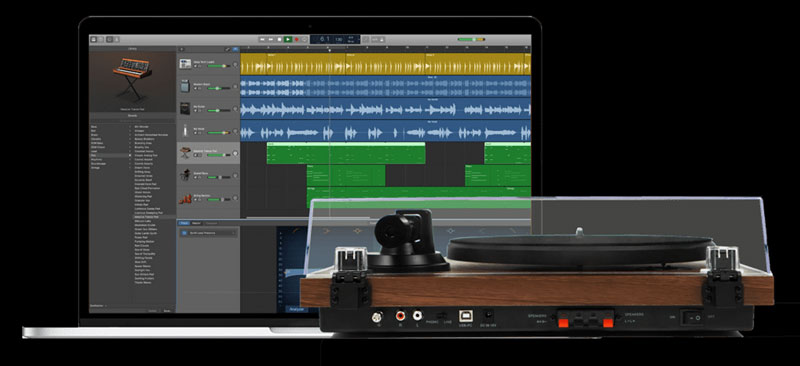This screenshot has width=800, height=366.
Task: Click the Stop transport button
Action: [x=279, y=39]
